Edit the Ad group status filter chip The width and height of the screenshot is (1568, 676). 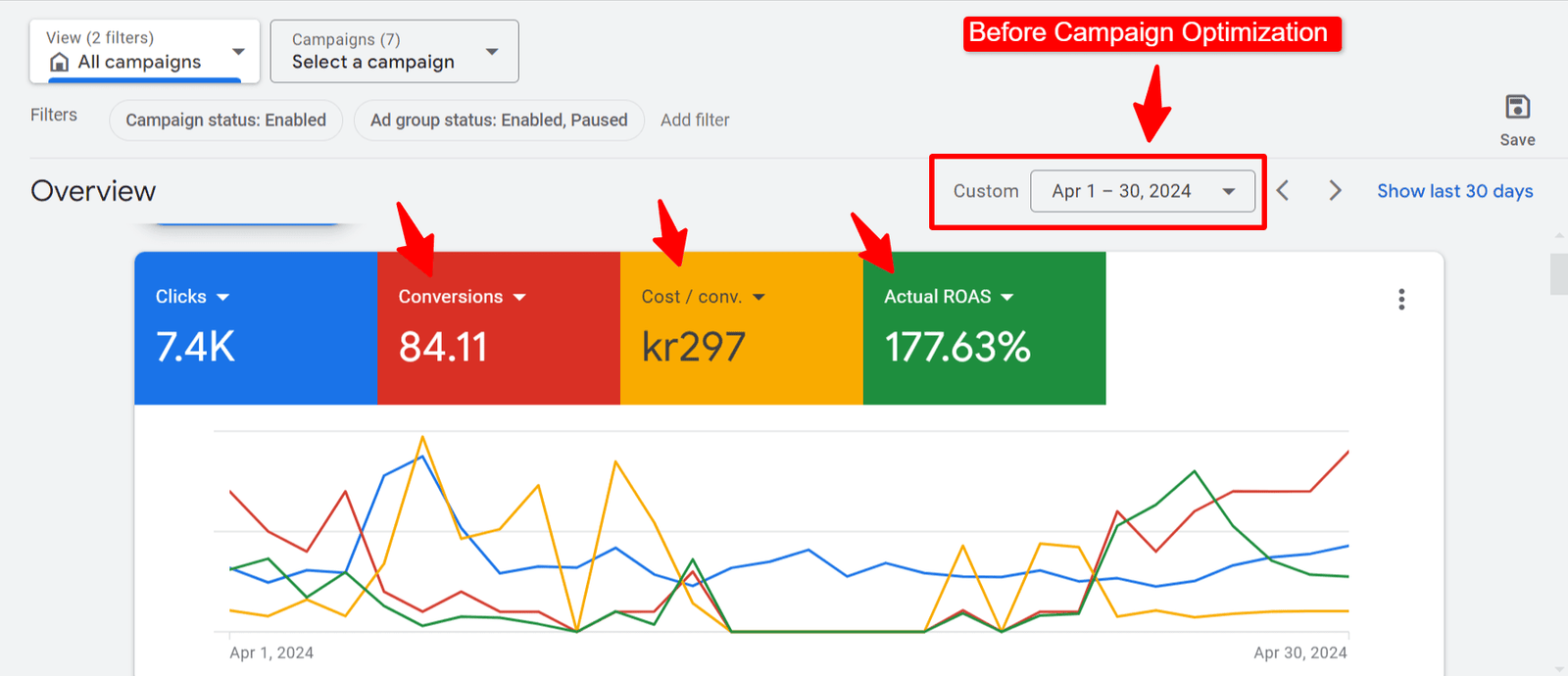(499, 120)
